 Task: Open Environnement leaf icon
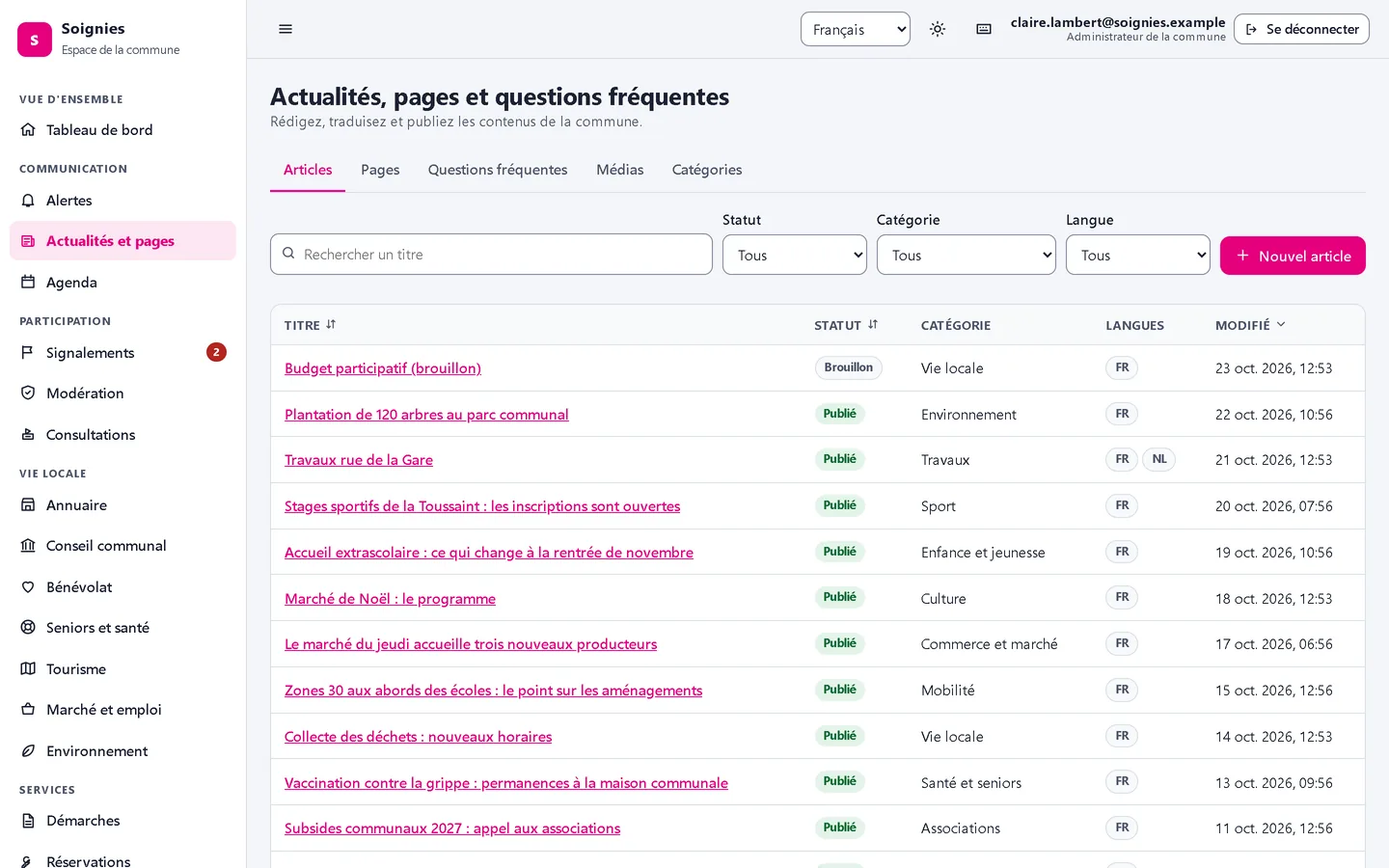pos(28,751)
